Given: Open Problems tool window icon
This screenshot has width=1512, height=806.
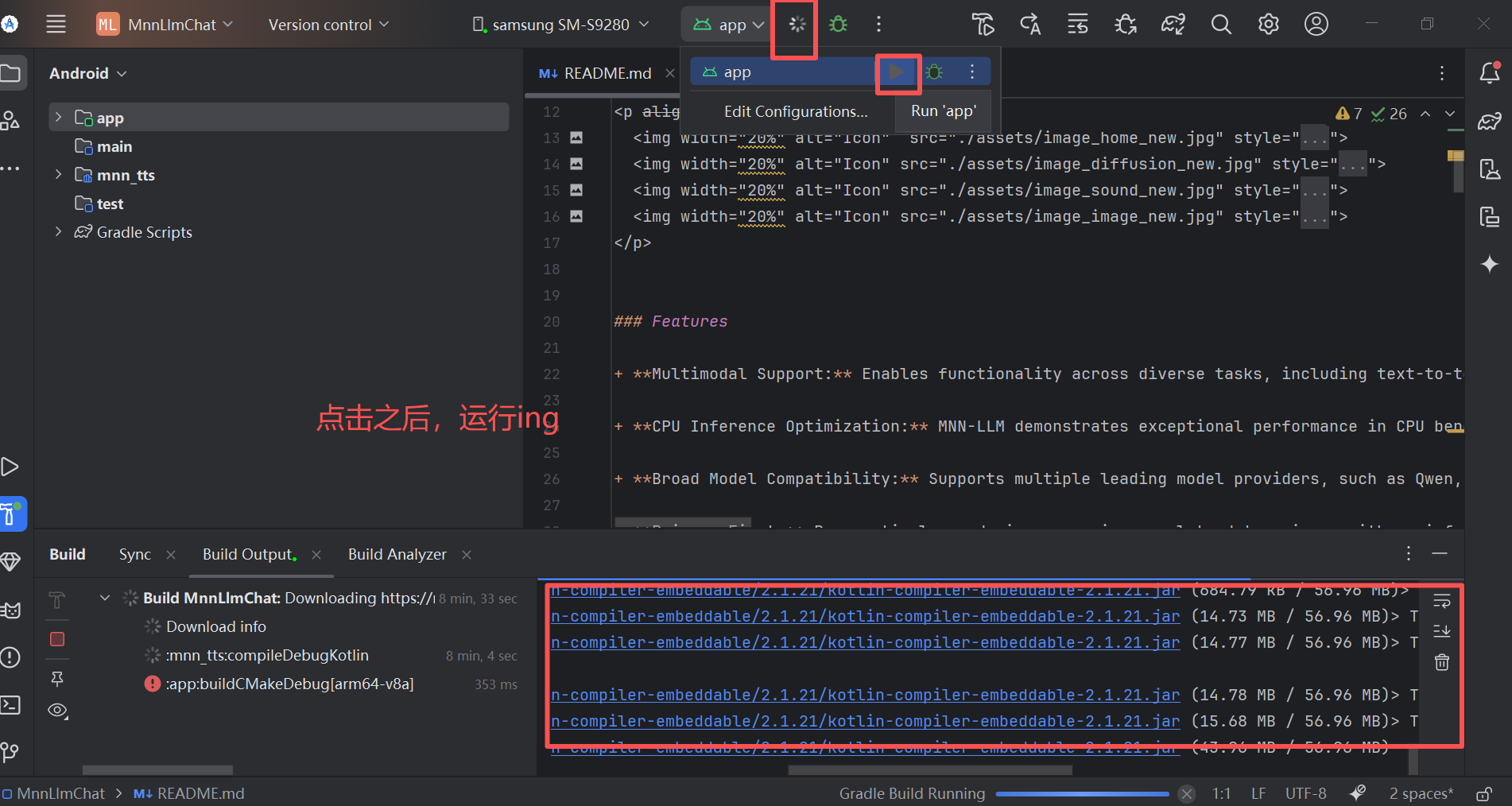Looking at the screenshot, I should tap(10, 657).
